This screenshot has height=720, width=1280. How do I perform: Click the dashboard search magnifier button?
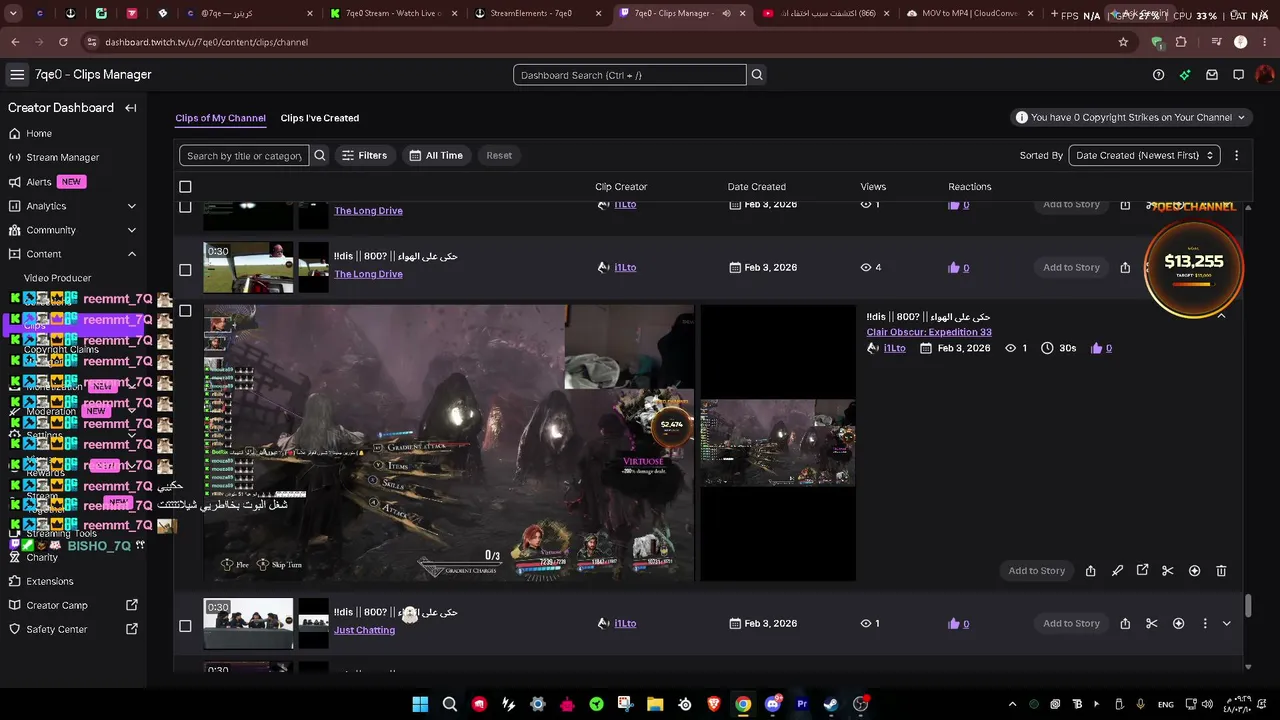tap(757, 75)
